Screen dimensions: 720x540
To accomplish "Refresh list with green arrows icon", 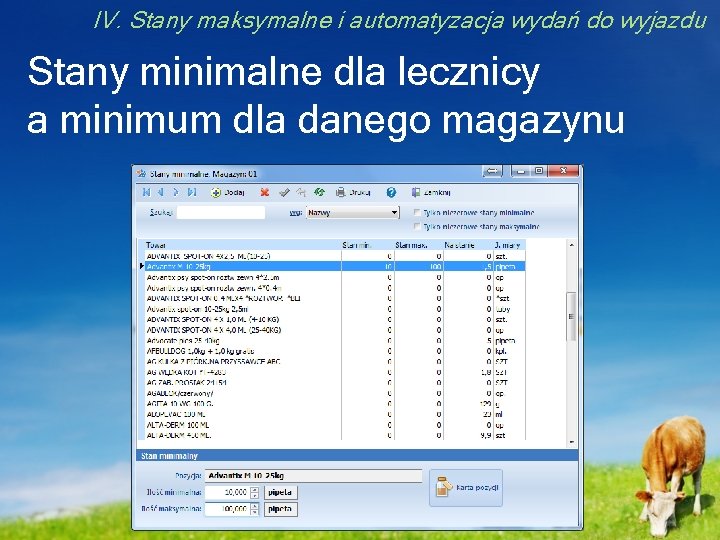I will [319, 192].
